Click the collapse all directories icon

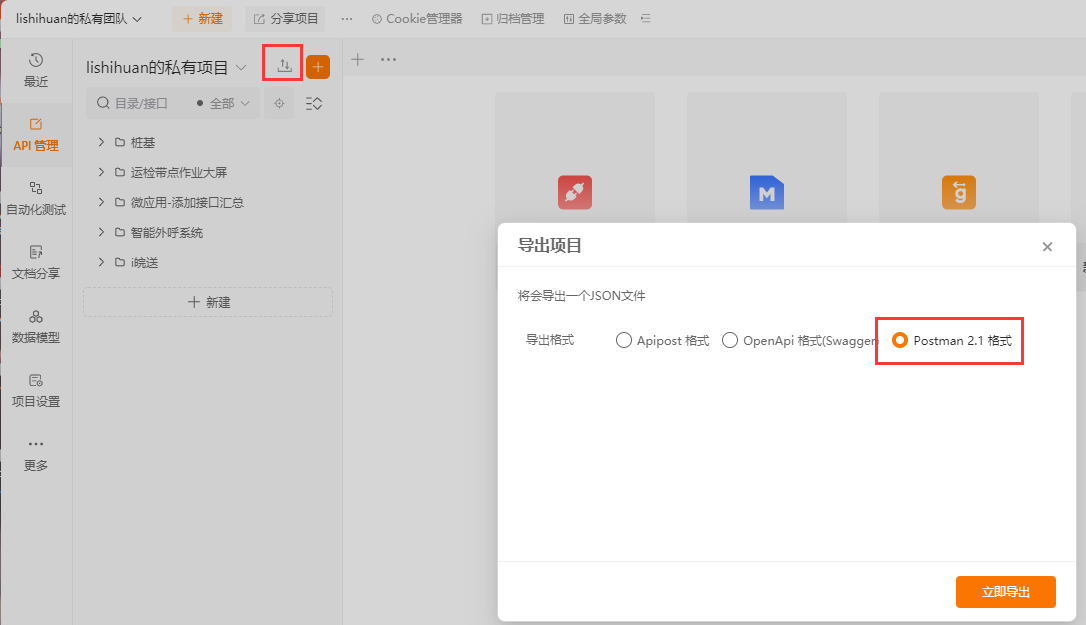(314, 103)
